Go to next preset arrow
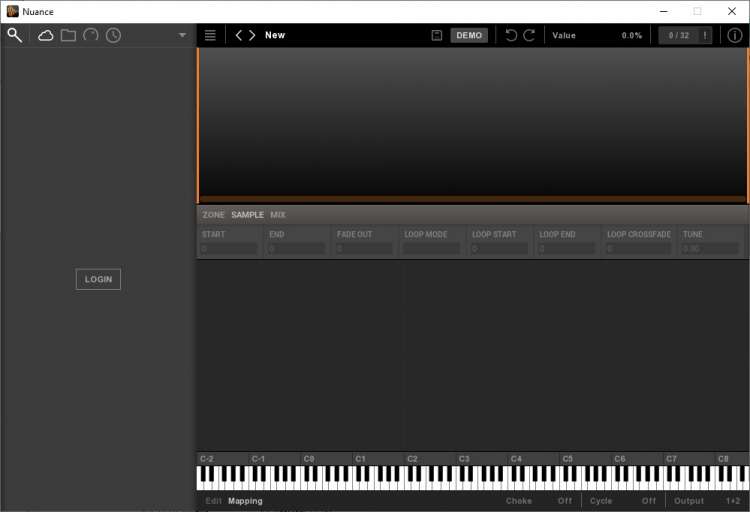The image size is (750, 512). click(x=252, y=35)
